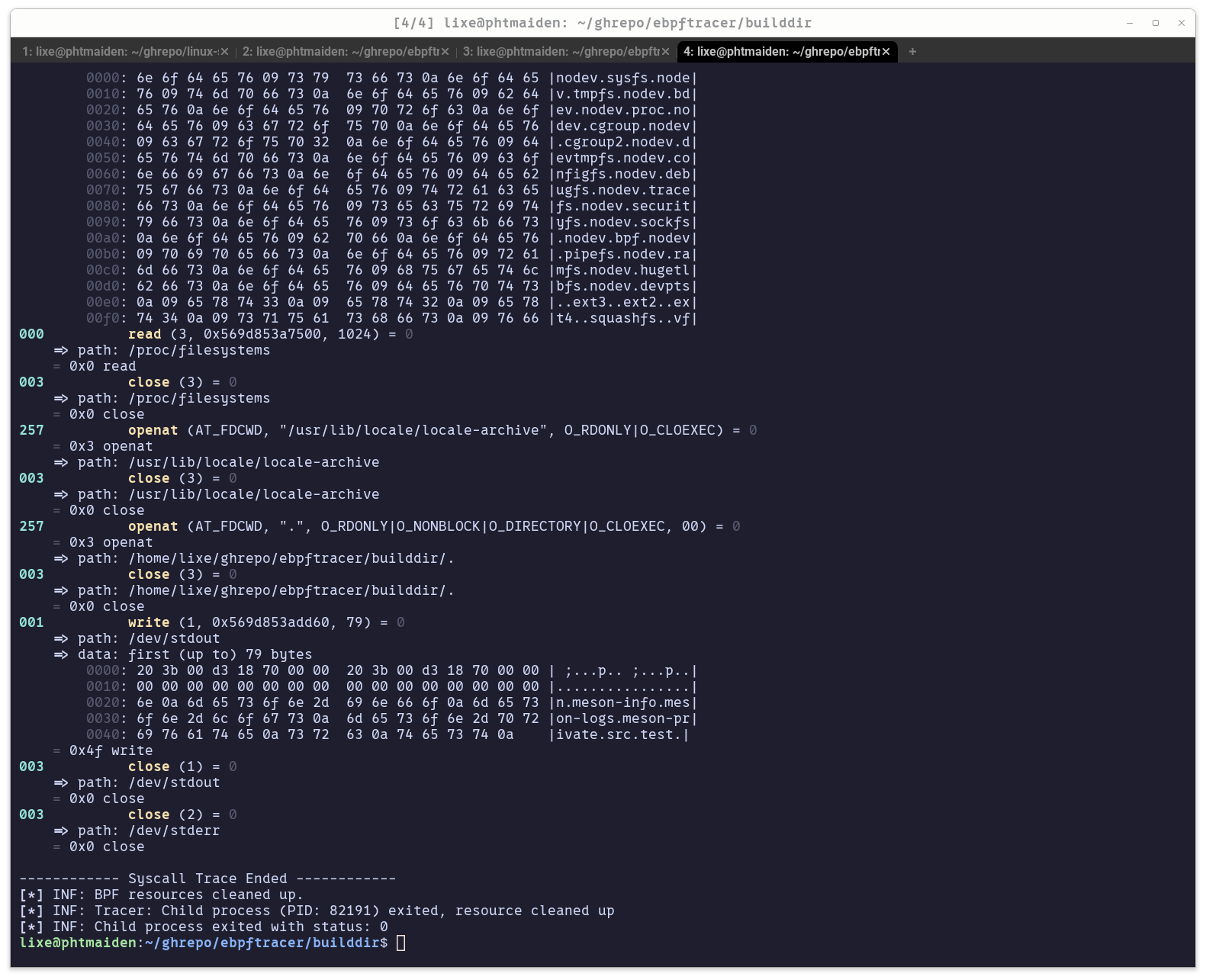The image size is (1206, 980).
Task: Close the terminal window
Action: click(x=1182, y=23)
